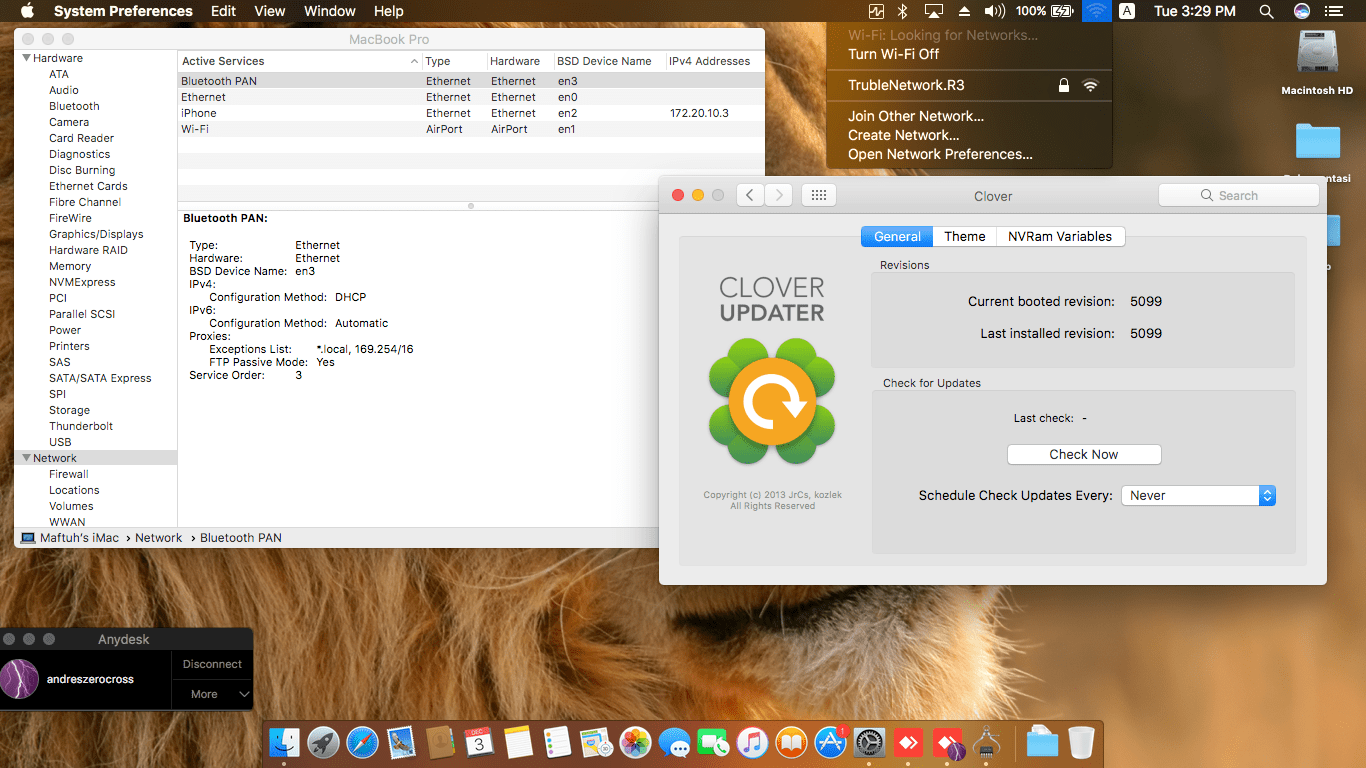Screen dimensions: 1366x768
Task: Open the App Store icon in Dock
Action: (x=830, y=743)
